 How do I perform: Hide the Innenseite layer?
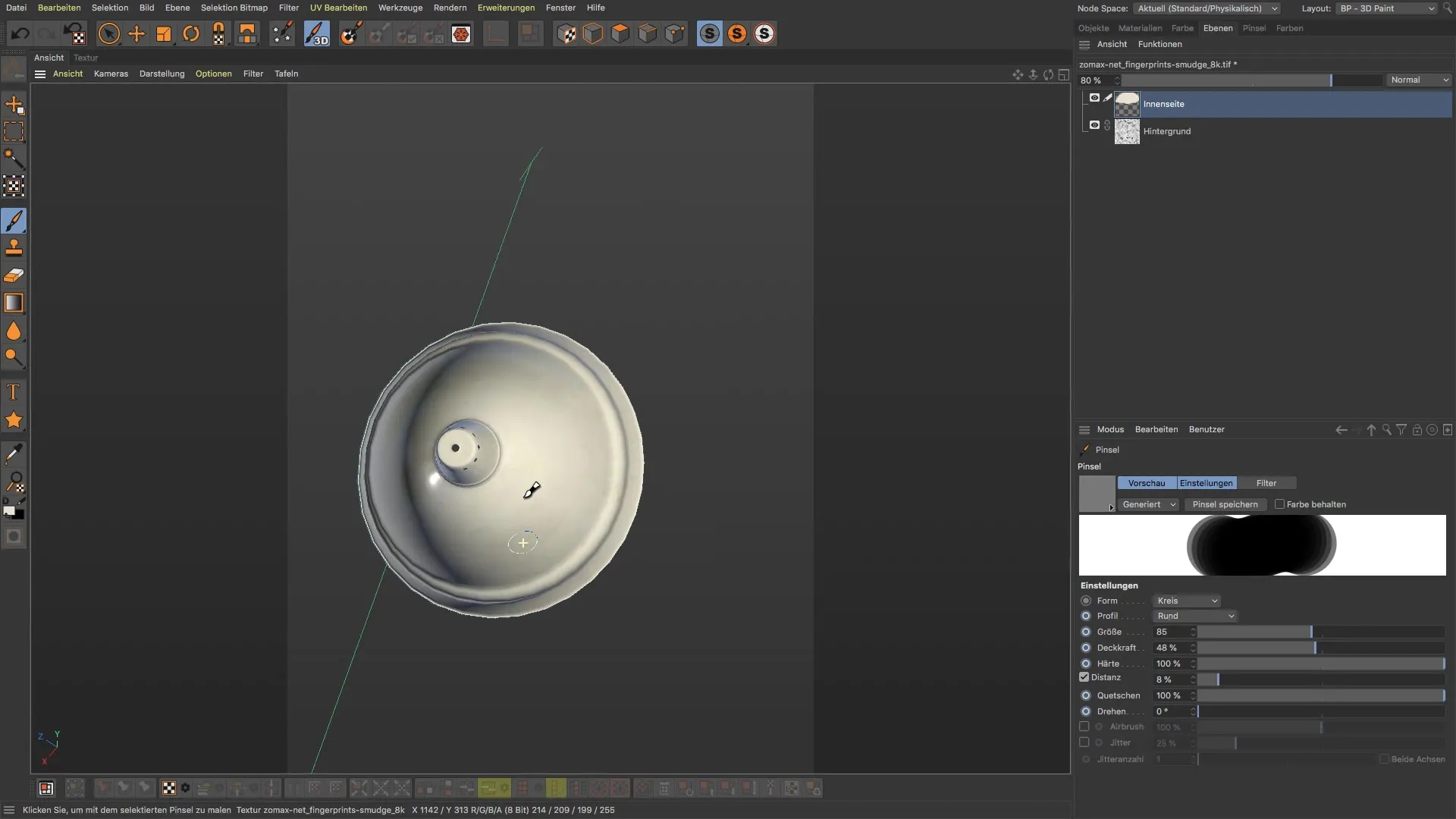1094,98
